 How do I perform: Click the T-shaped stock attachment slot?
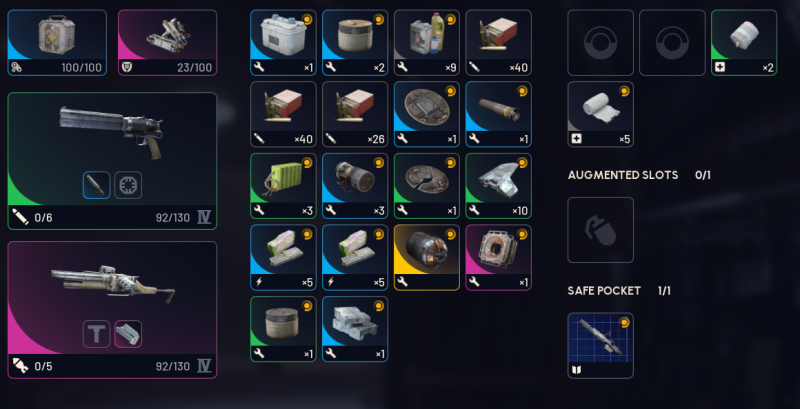coord(96,334)
